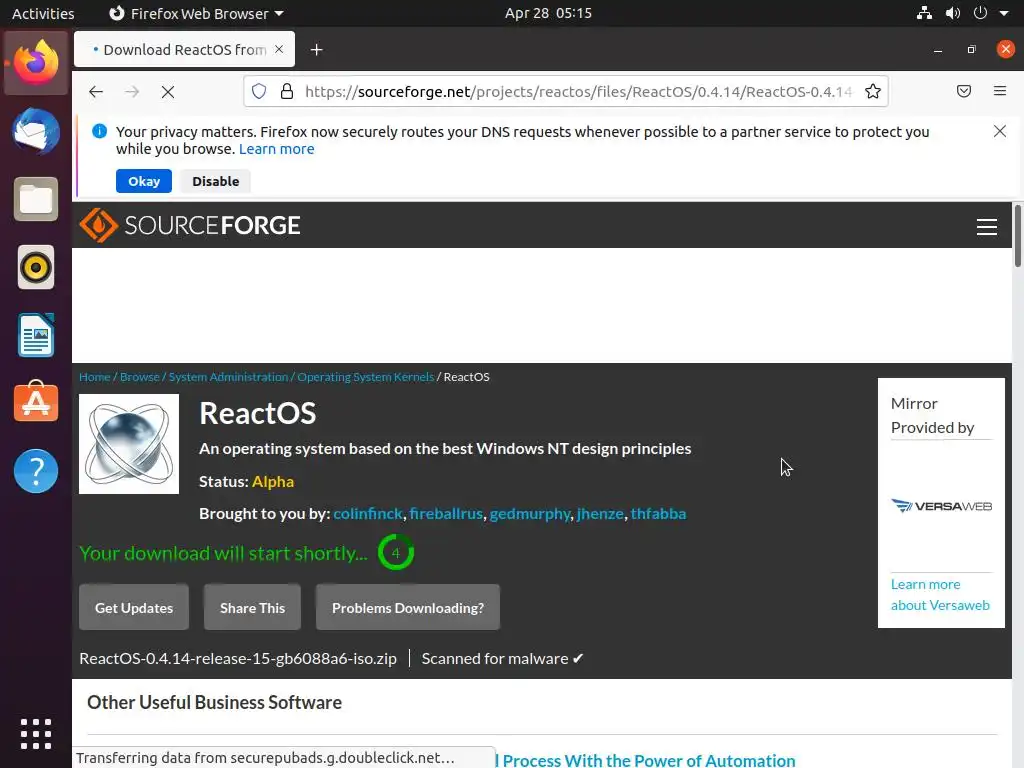Open the power icon in top bar
The width and height of the screenshot is (1024, 768).
pos(980,13)
